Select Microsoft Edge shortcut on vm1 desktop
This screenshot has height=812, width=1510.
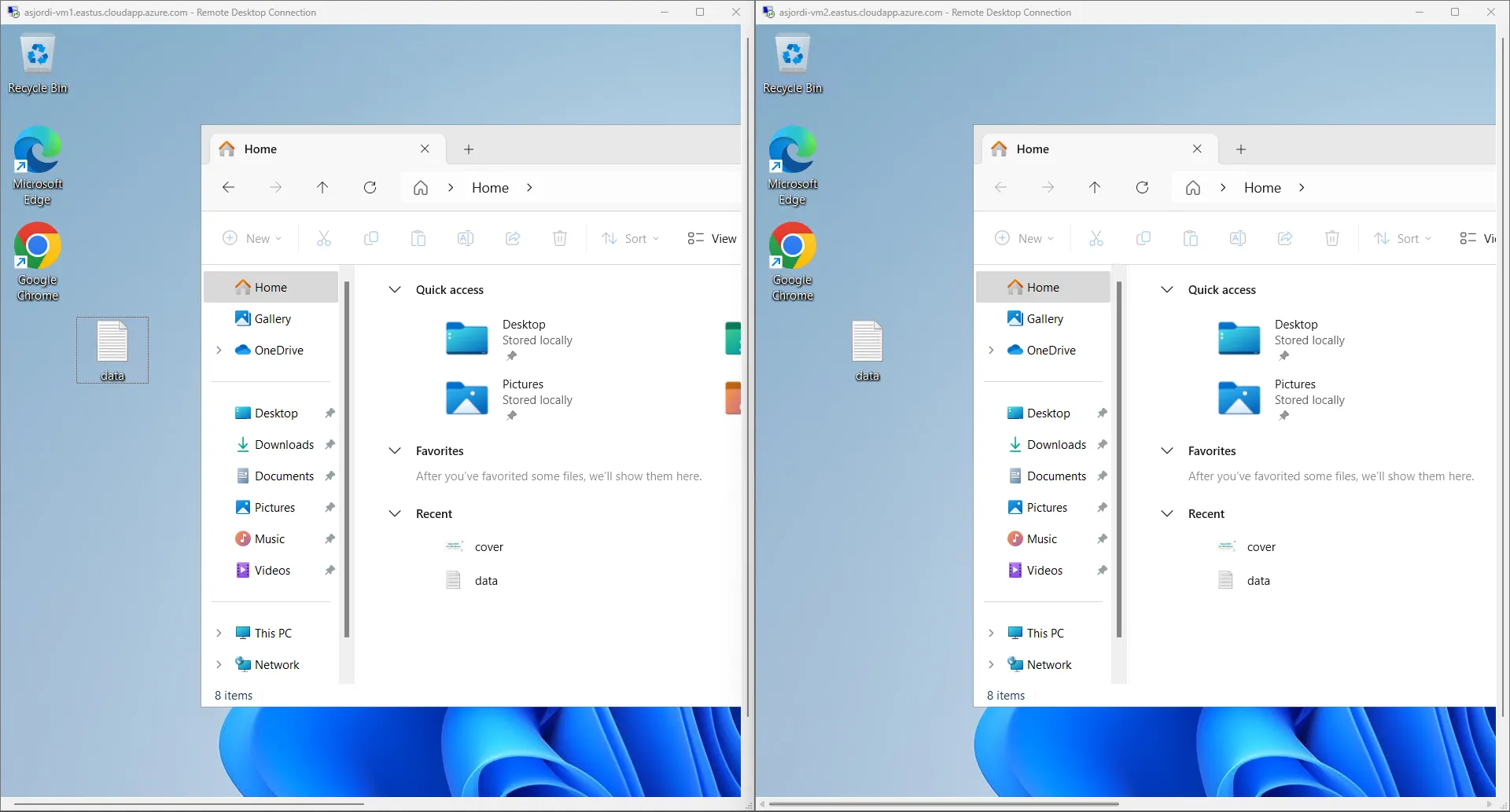38,166
